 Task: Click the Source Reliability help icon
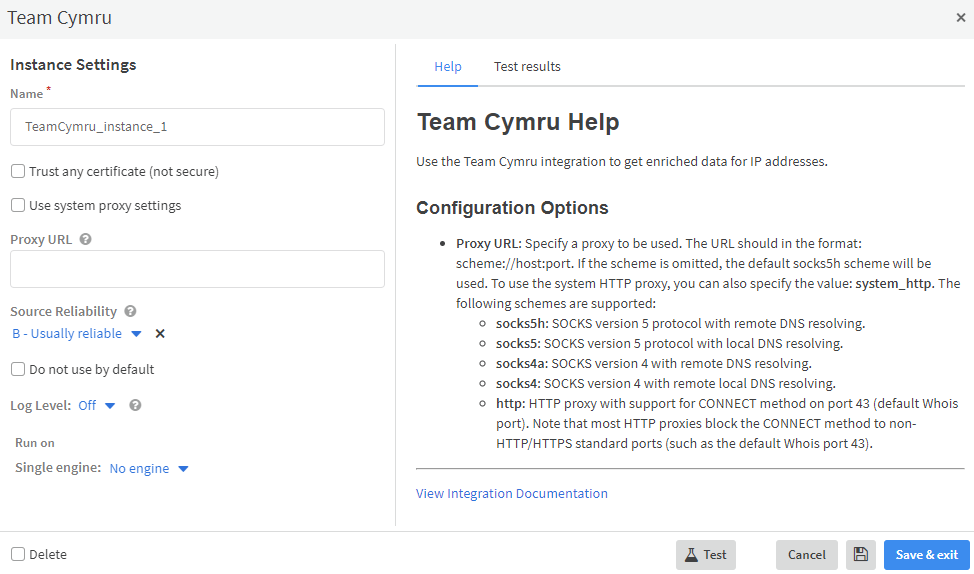(130, 312)
